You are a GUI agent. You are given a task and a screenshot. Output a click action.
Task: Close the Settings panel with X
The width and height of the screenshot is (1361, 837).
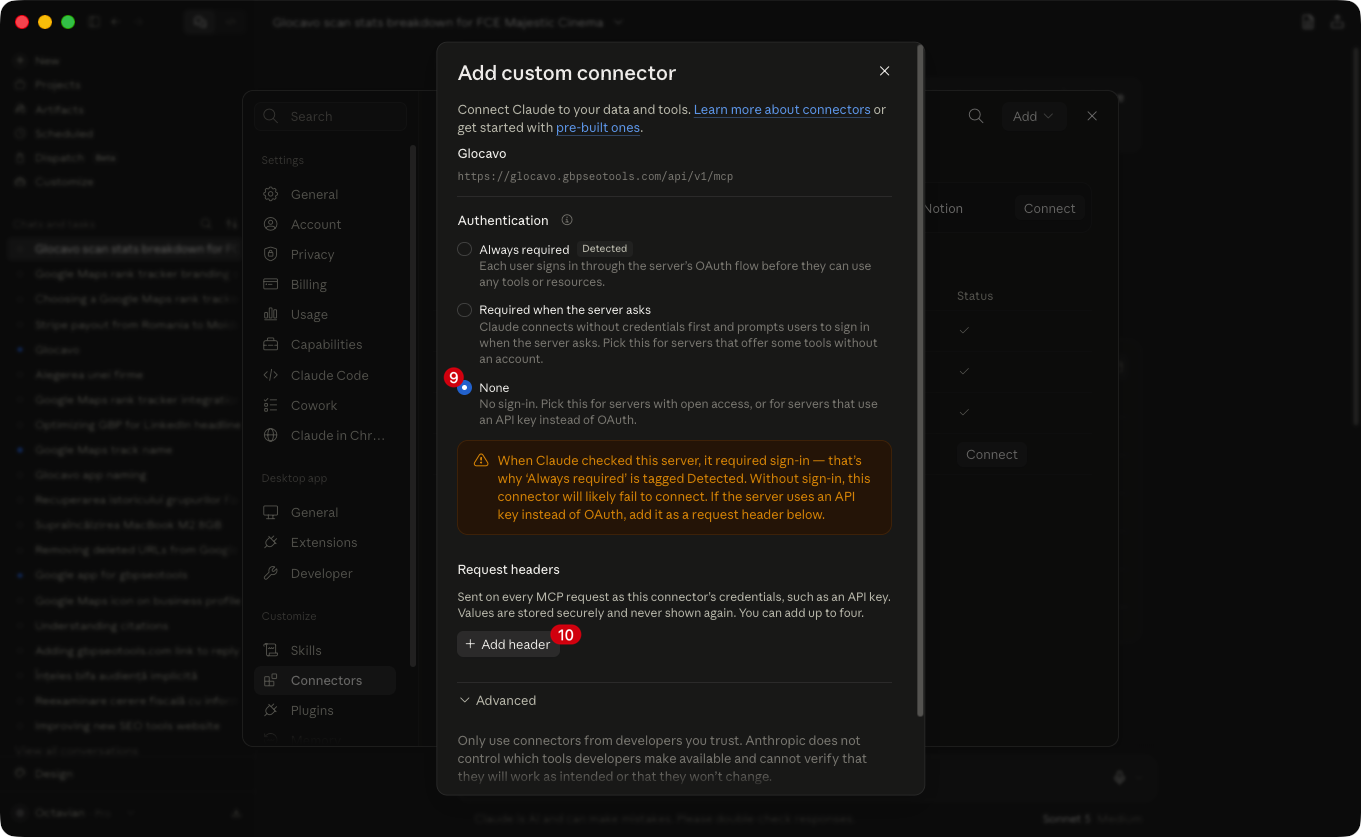[x=1092, y=116]
